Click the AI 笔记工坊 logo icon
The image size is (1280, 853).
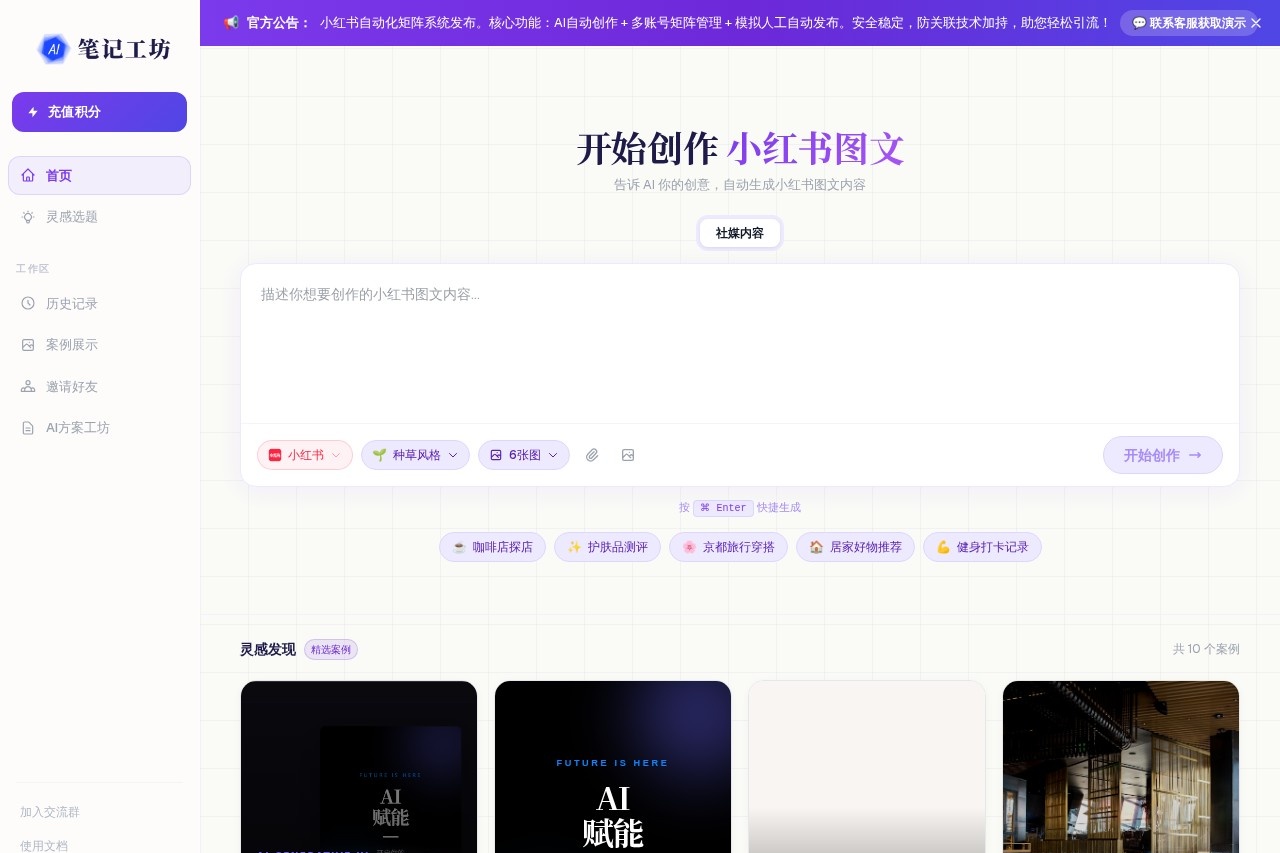point(53,49)
